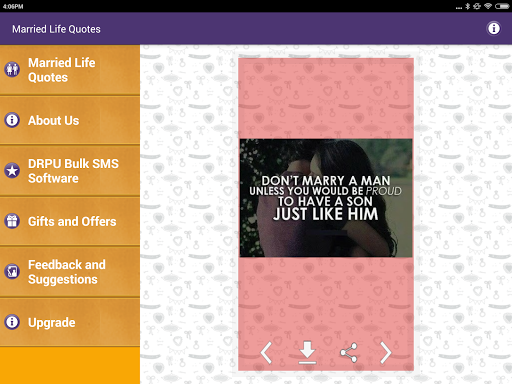Click the share icon on quote card
The image size is (512, 384).
(x=349, y=352)
